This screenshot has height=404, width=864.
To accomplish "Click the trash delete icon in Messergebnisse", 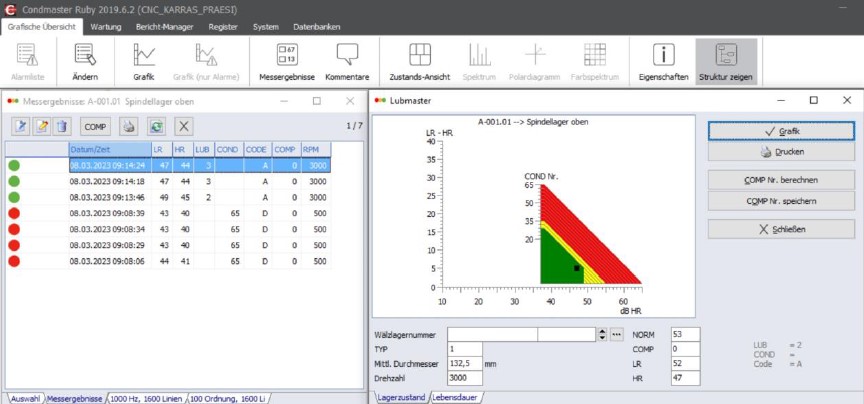I will coord(62,126).
